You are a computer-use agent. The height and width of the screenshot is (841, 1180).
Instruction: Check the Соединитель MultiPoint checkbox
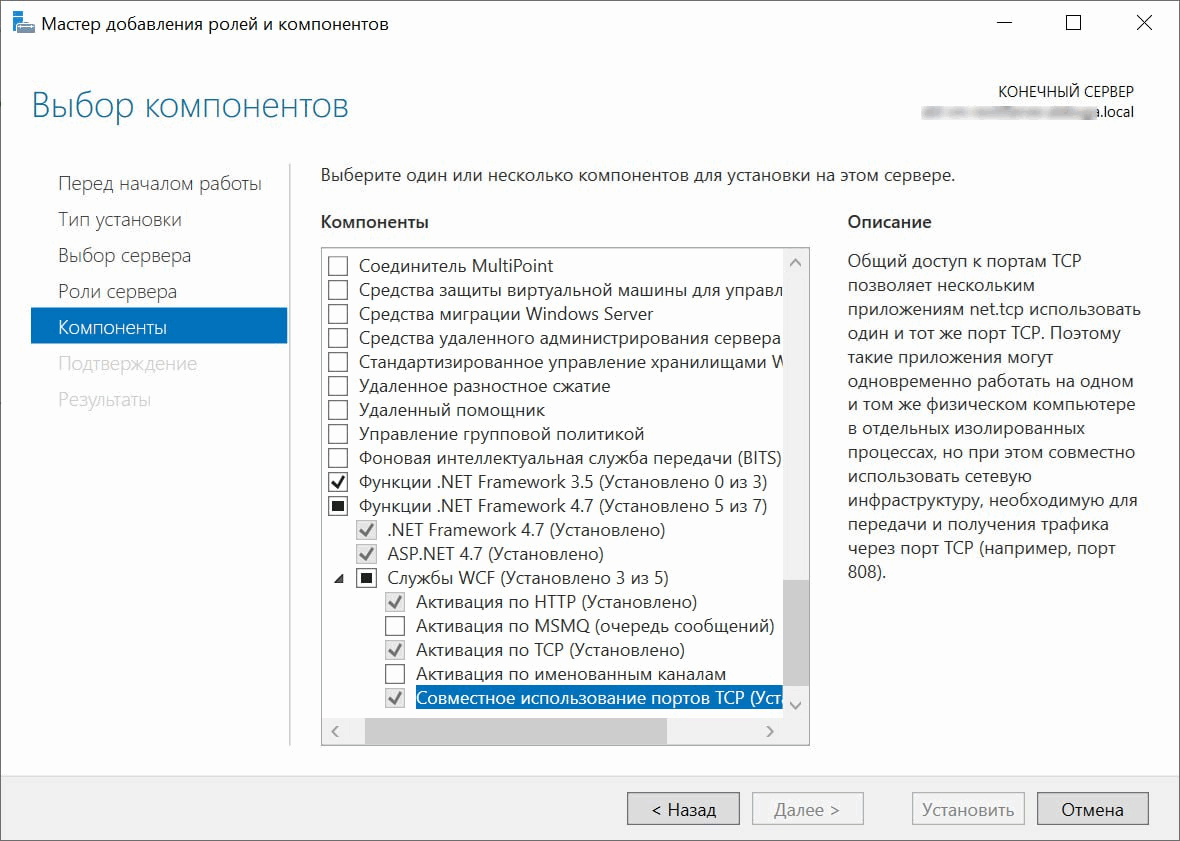pyautogui.click(x=339, y=266)
